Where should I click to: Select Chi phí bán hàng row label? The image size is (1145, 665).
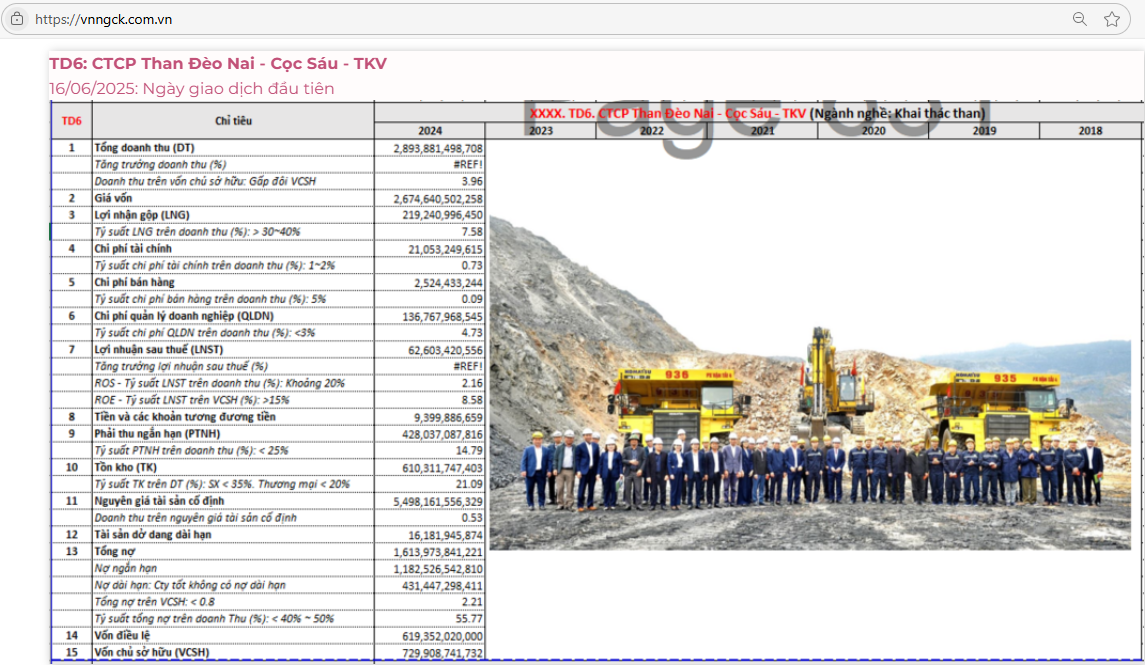click(x=134, y=282)
